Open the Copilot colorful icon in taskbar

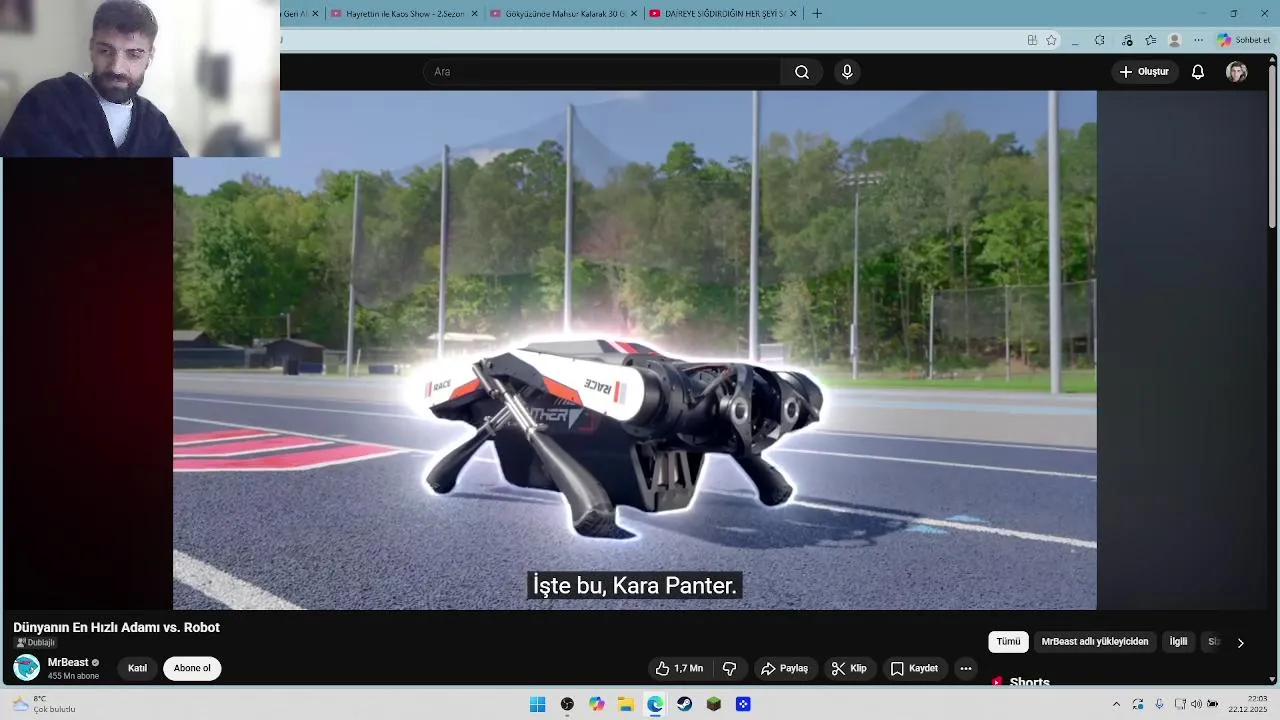596,704
